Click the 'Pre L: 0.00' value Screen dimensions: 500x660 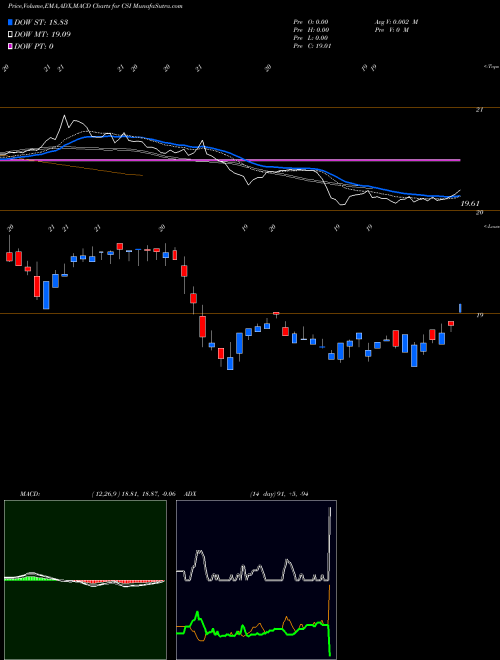[x=311, y=38]
